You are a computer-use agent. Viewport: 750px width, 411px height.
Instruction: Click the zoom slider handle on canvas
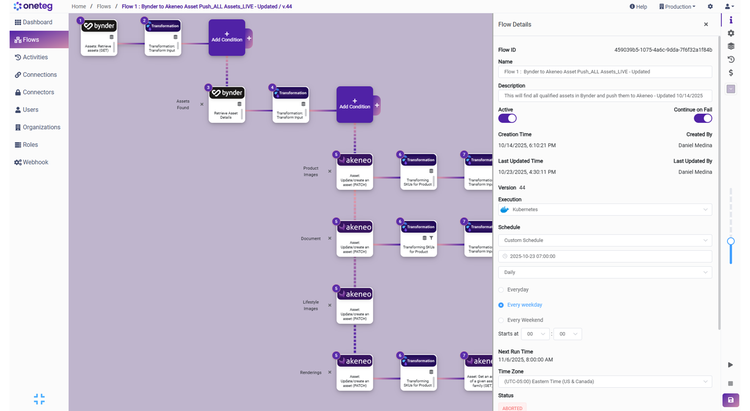point(731,241)
